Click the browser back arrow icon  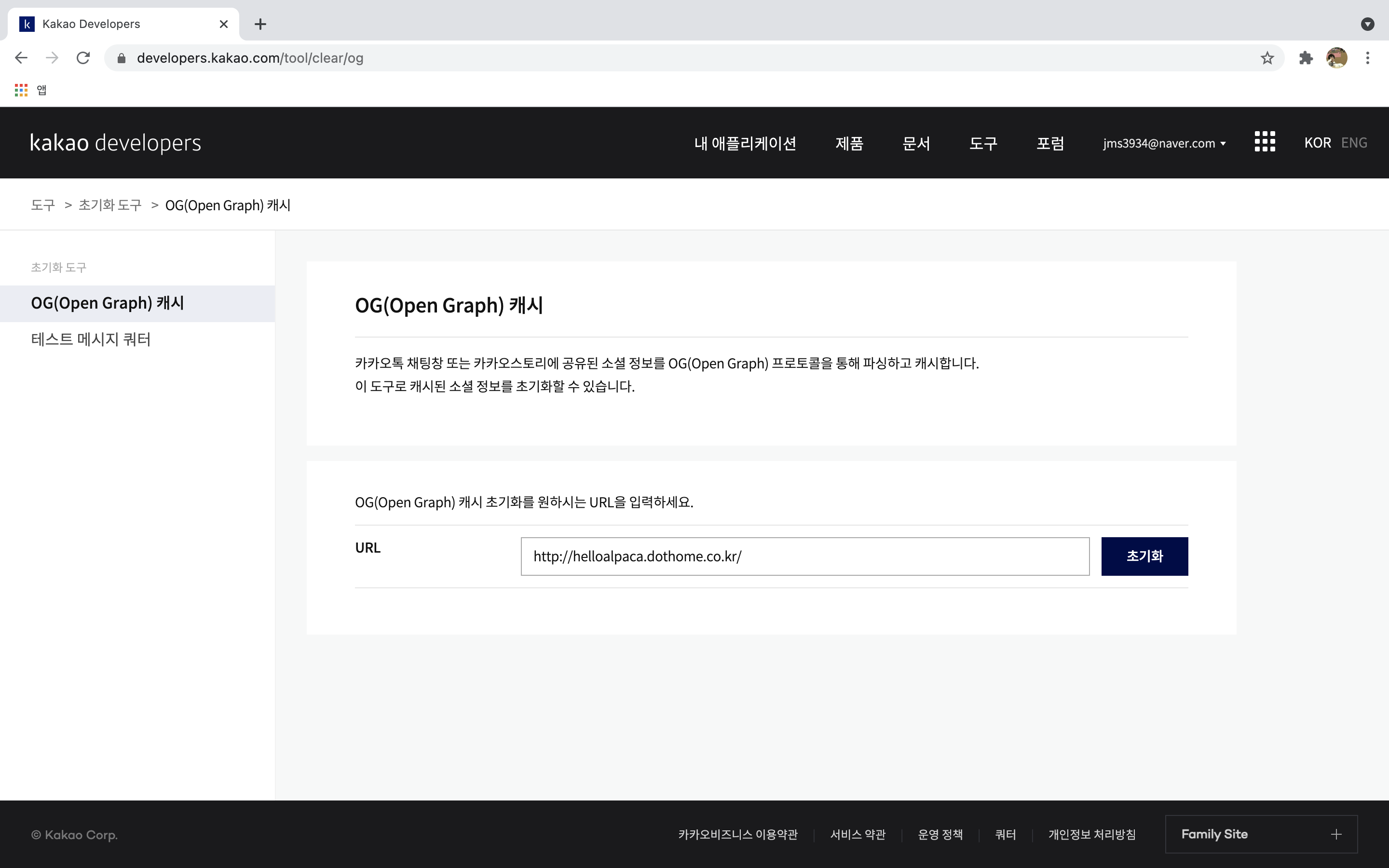click(21, 58)
